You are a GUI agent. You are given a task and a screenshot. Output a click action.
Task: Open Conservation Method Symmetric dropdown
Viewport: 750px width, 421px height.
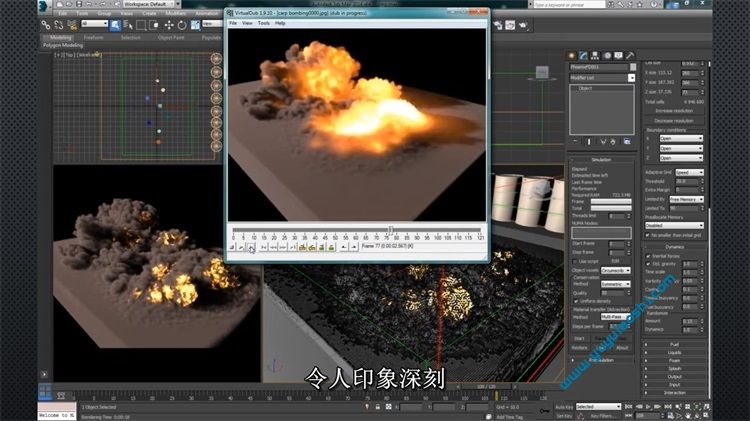pos(616,284)
